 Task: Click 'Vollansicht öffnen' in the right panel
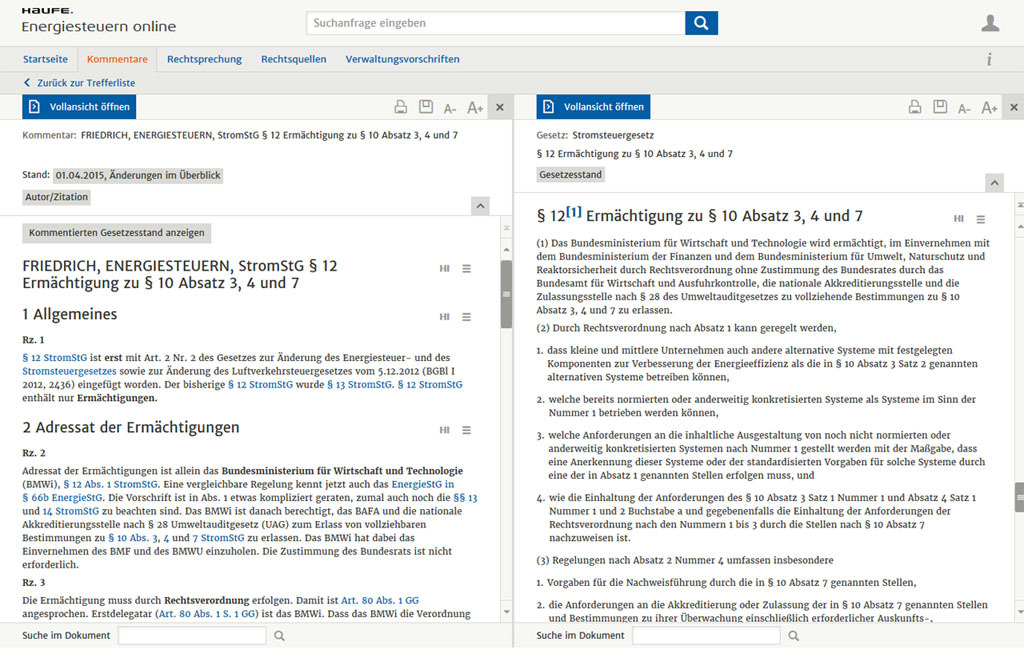[x=593, y=106]
